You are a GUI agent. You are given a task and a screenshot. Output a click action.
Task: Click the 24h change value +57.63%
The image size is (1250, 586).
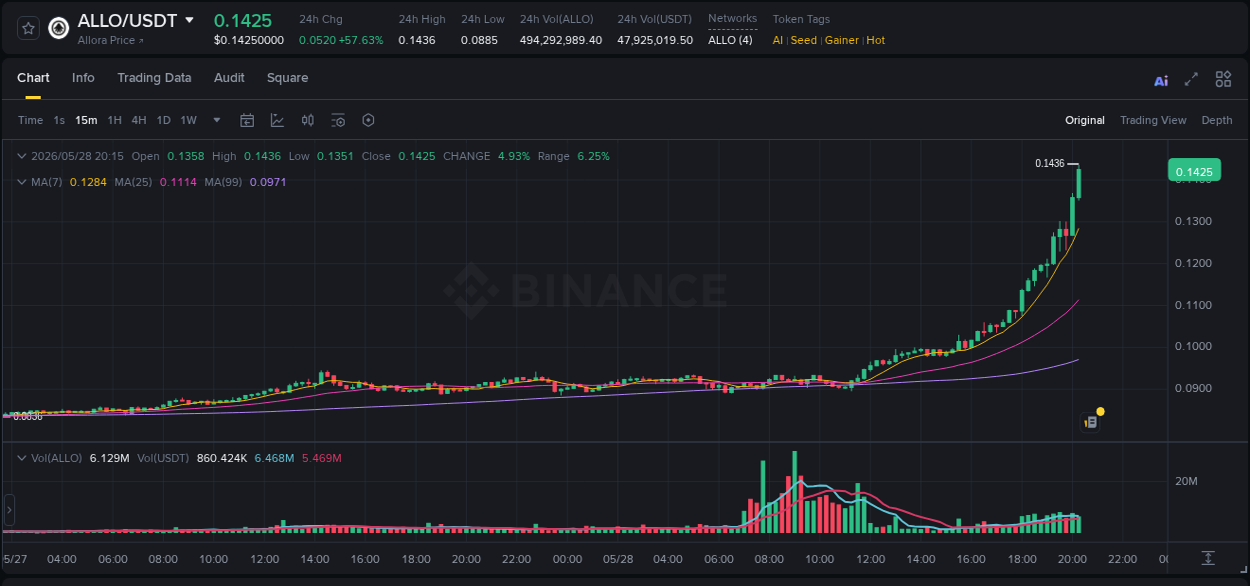tap(362, 40)
